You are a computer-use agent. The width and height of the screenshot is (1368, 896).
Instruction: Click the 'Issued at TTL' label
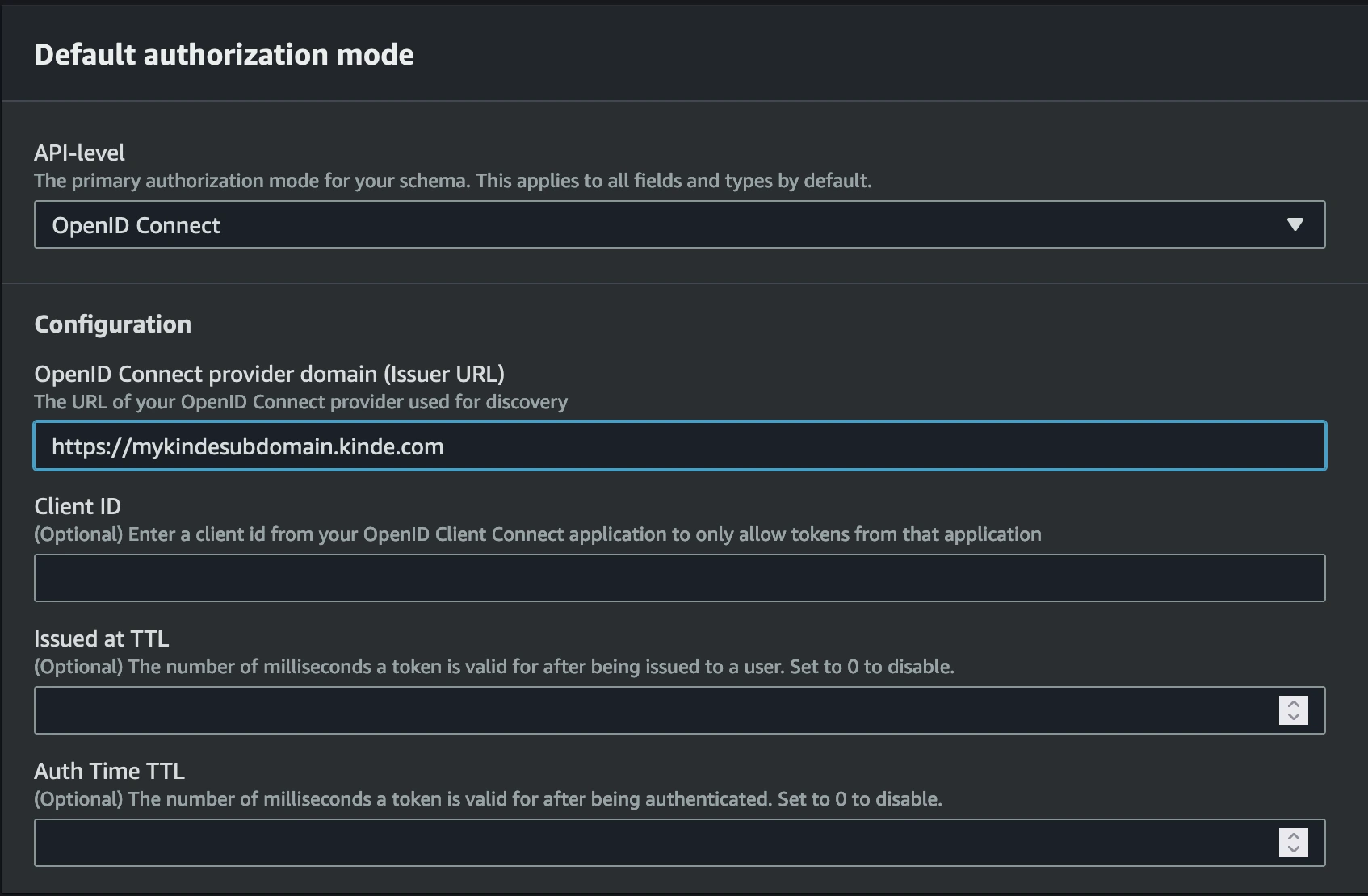[101, 639]
